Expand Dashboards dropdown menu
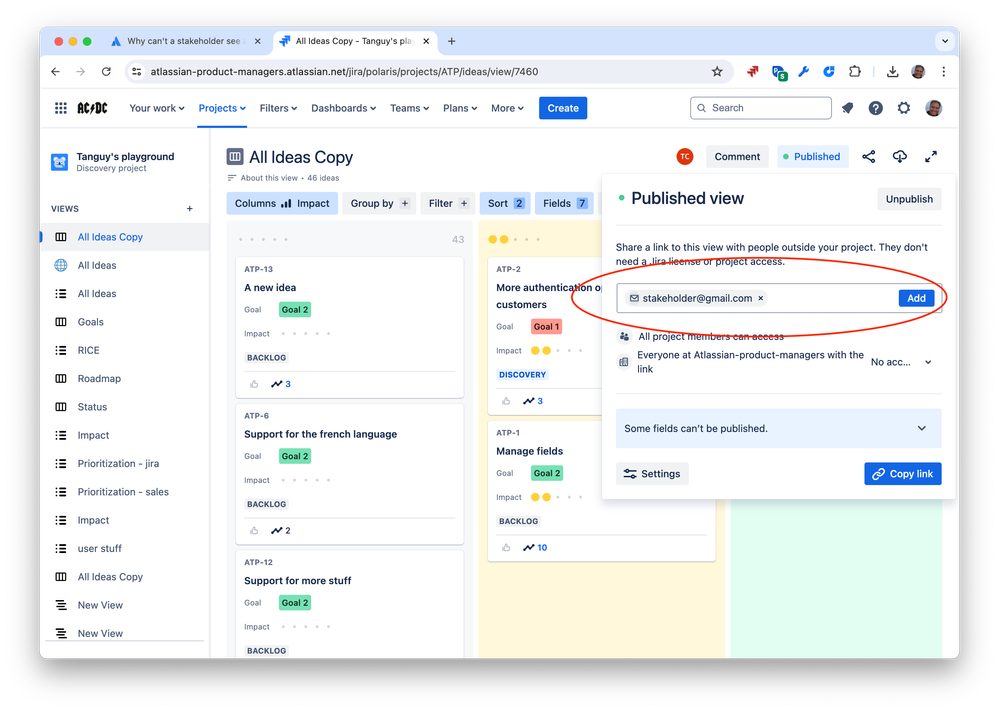The width and height of the screenshot is (999, 711). pos(343,108)
